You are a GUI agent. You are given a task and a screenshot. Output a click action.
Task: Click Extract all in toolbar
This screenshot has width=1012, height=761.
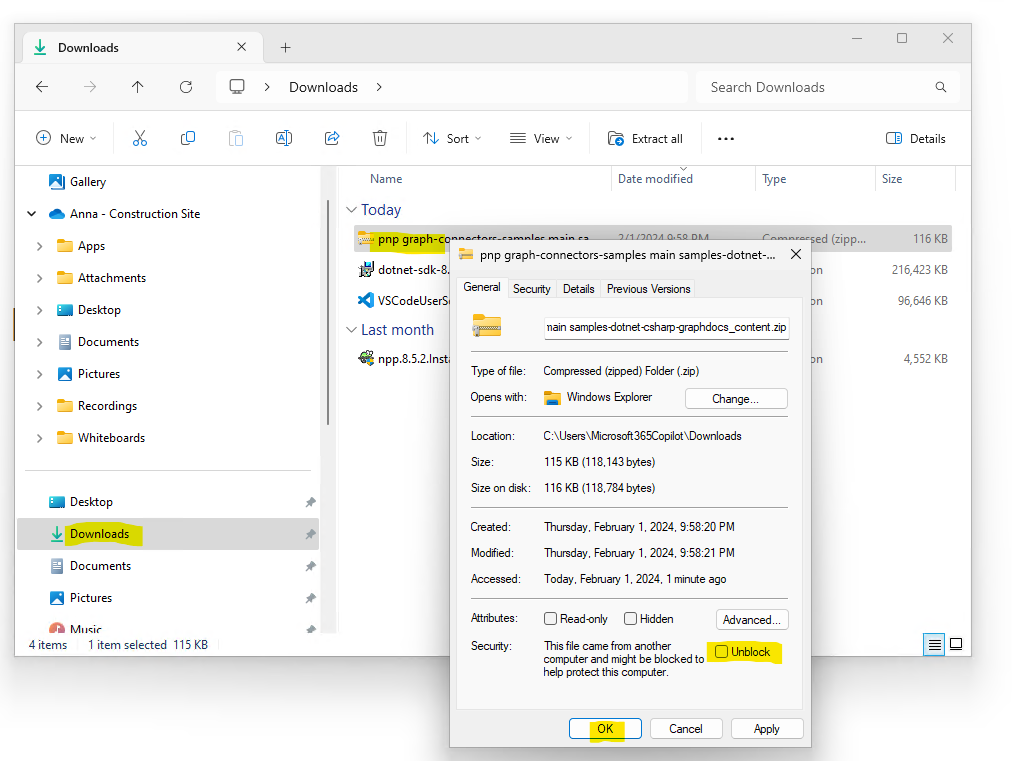[x=645, y=138]
